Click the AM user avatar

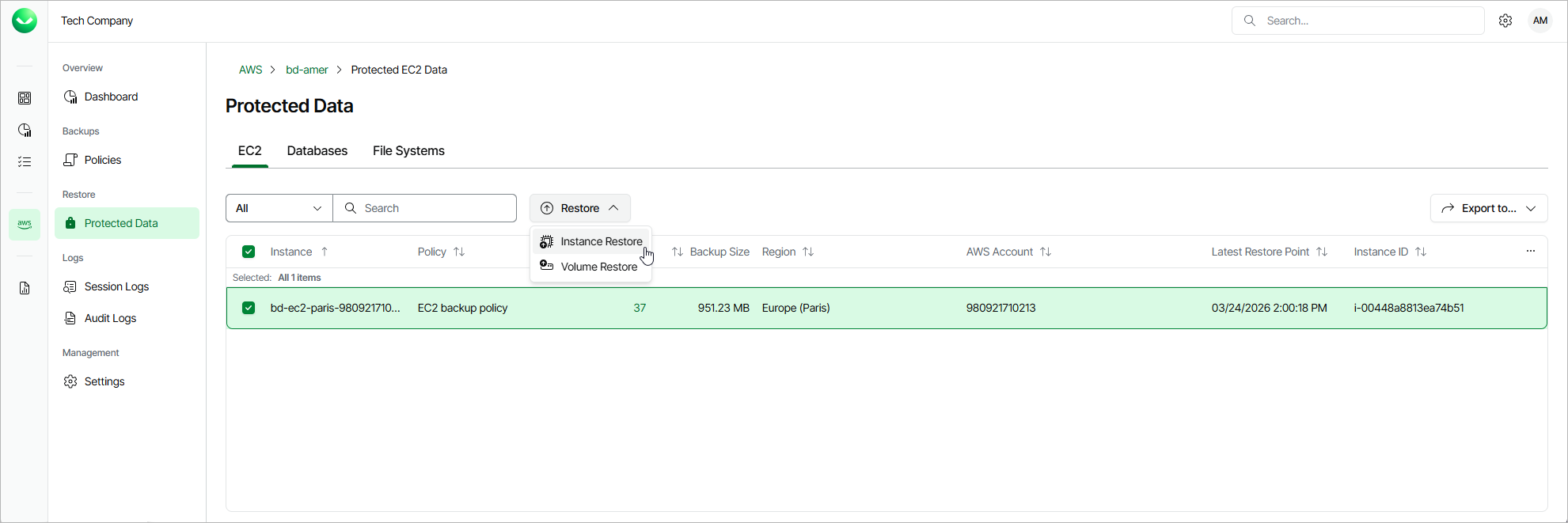(x=1540, y=21)
